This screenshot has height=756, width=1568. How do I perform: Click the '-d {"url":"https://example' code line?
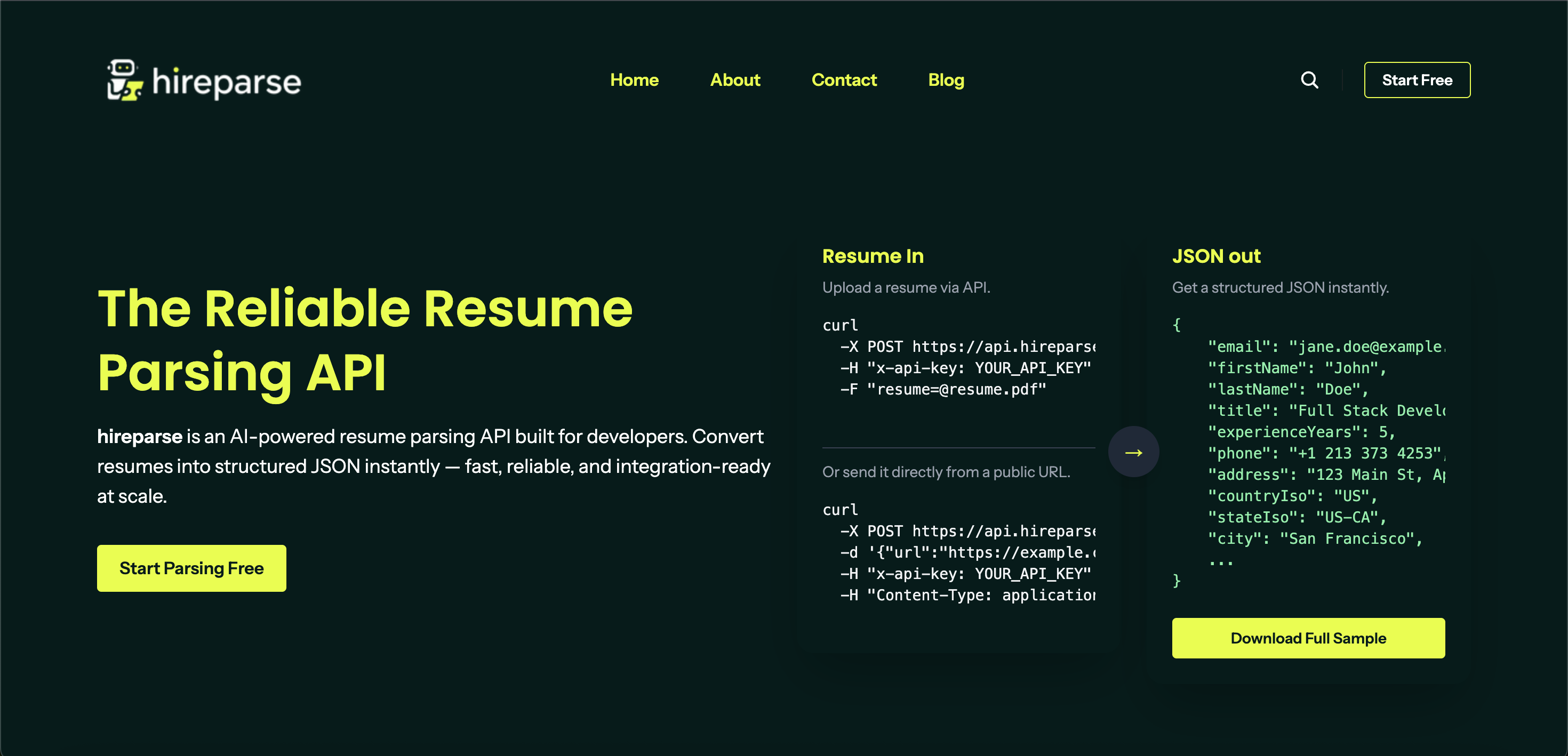(968, 553)
